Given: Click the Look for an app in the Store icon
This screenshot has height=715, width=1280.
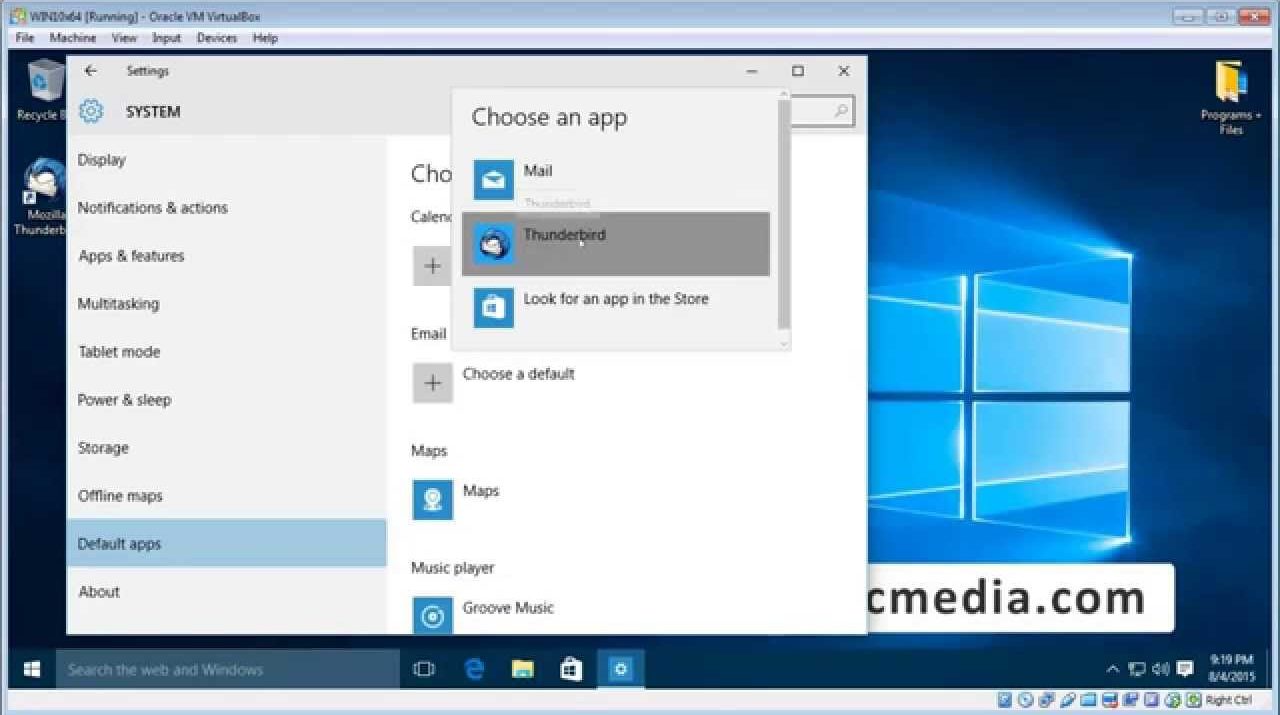Looking at the screenshot, I should click(493, 307).
